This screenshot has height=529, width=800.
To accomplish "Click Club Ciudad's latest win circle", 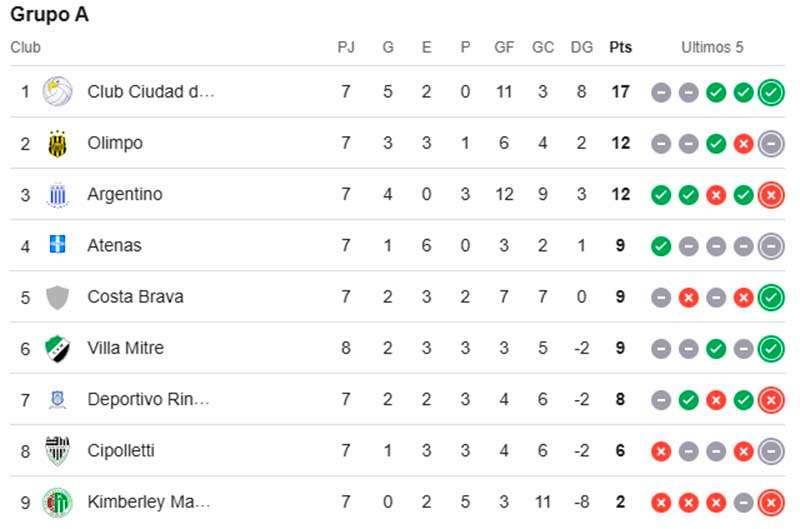I will coord(771,92).
